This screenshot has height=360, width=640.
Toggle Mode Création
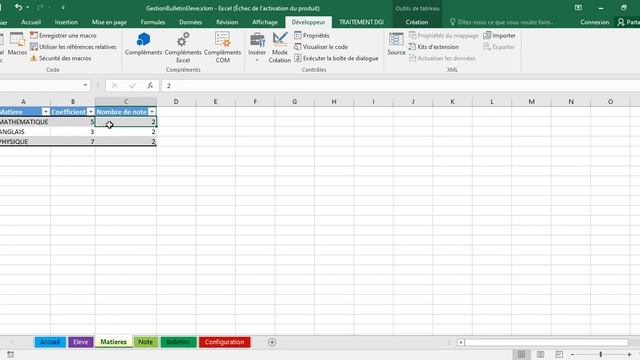tap(280, 48)
